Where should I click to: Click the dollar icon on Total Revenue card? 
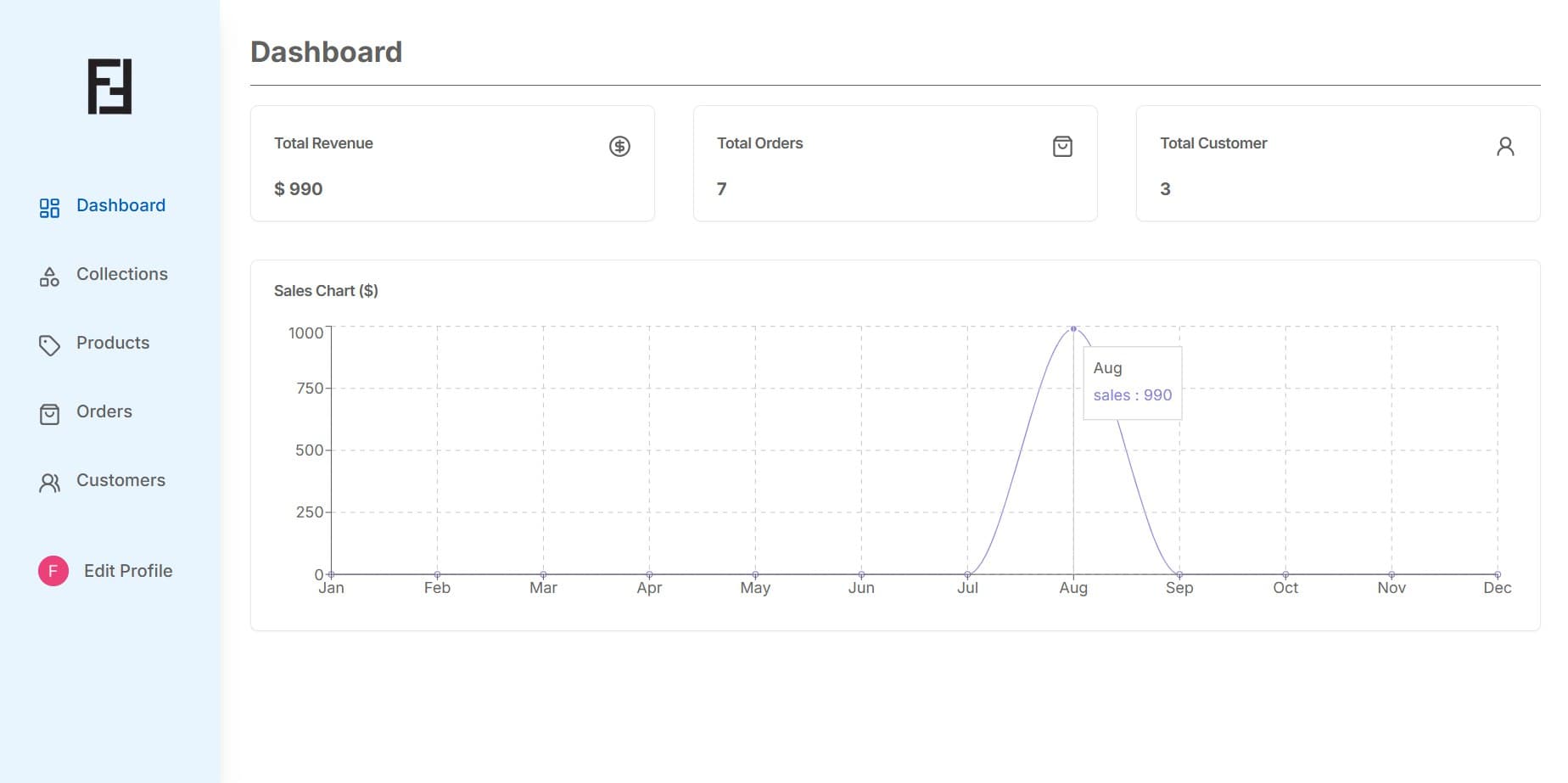(619, 147)
